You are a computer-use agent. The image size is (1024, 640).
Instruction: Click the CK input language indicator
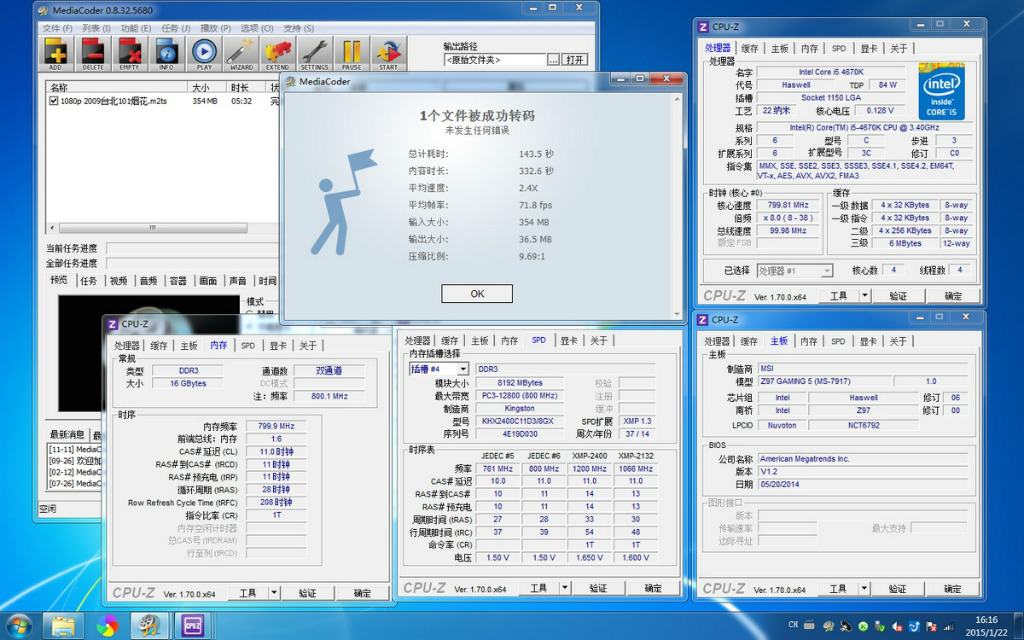pyautogui.click(x=793, y=624)
